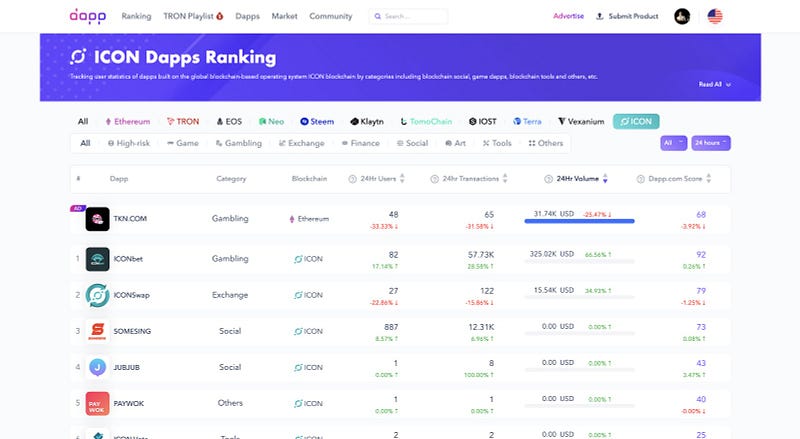Image resolution: width=800 pixels, height=439 pixels.
Task: Filter by Neo blockchain
Action: pyautogui.click(x=271, y=121)
